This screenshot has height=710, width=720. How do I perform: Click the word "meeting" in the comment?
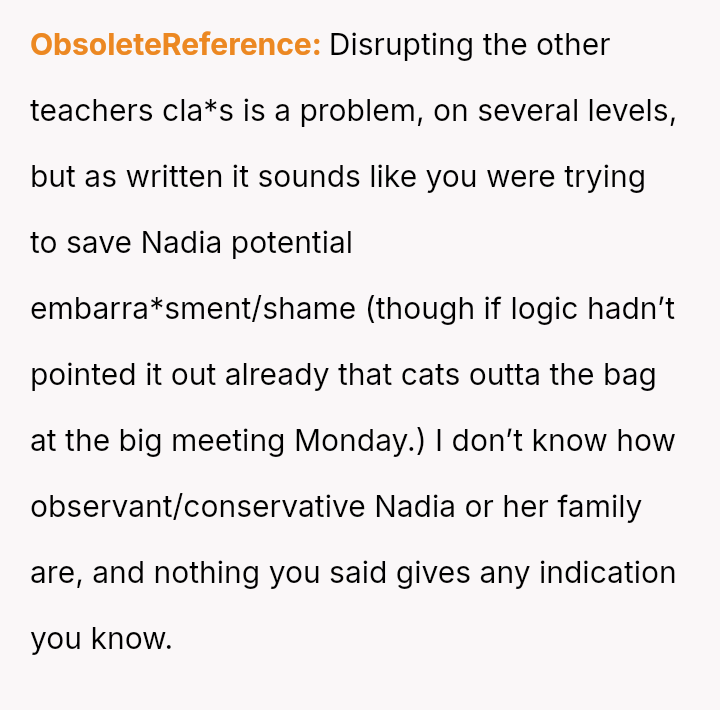(x=228, y=441)
